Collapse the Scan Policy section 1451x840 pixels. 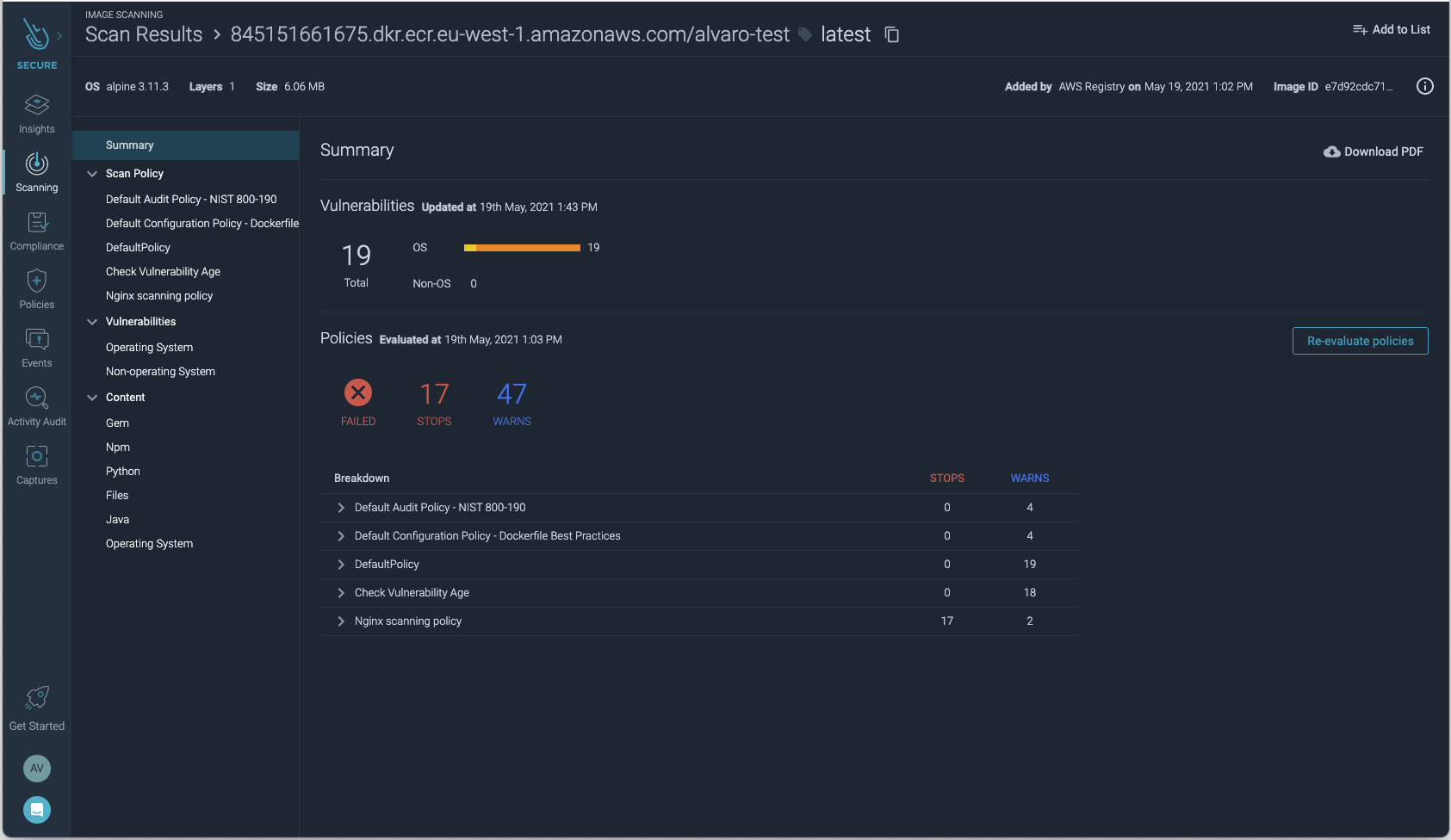pyautogui.click(x=92, y=173)
